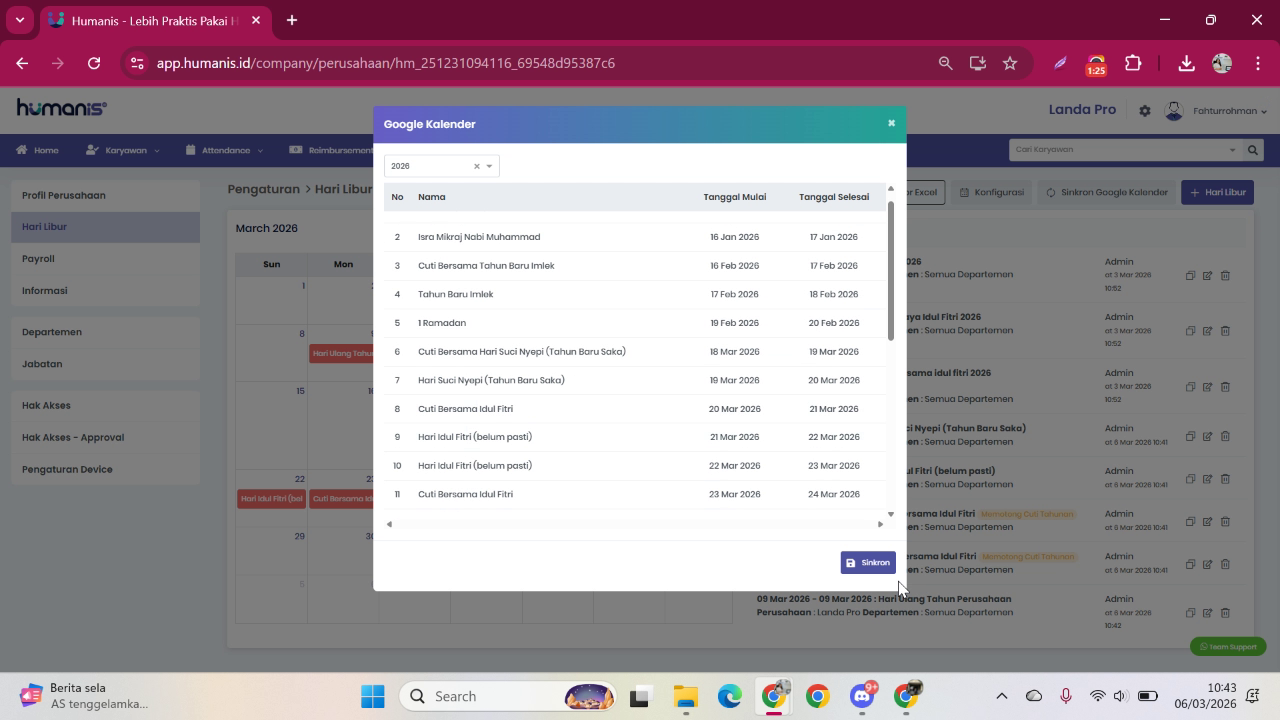
Task: Go to the Home menu
Action: (37, 150)
